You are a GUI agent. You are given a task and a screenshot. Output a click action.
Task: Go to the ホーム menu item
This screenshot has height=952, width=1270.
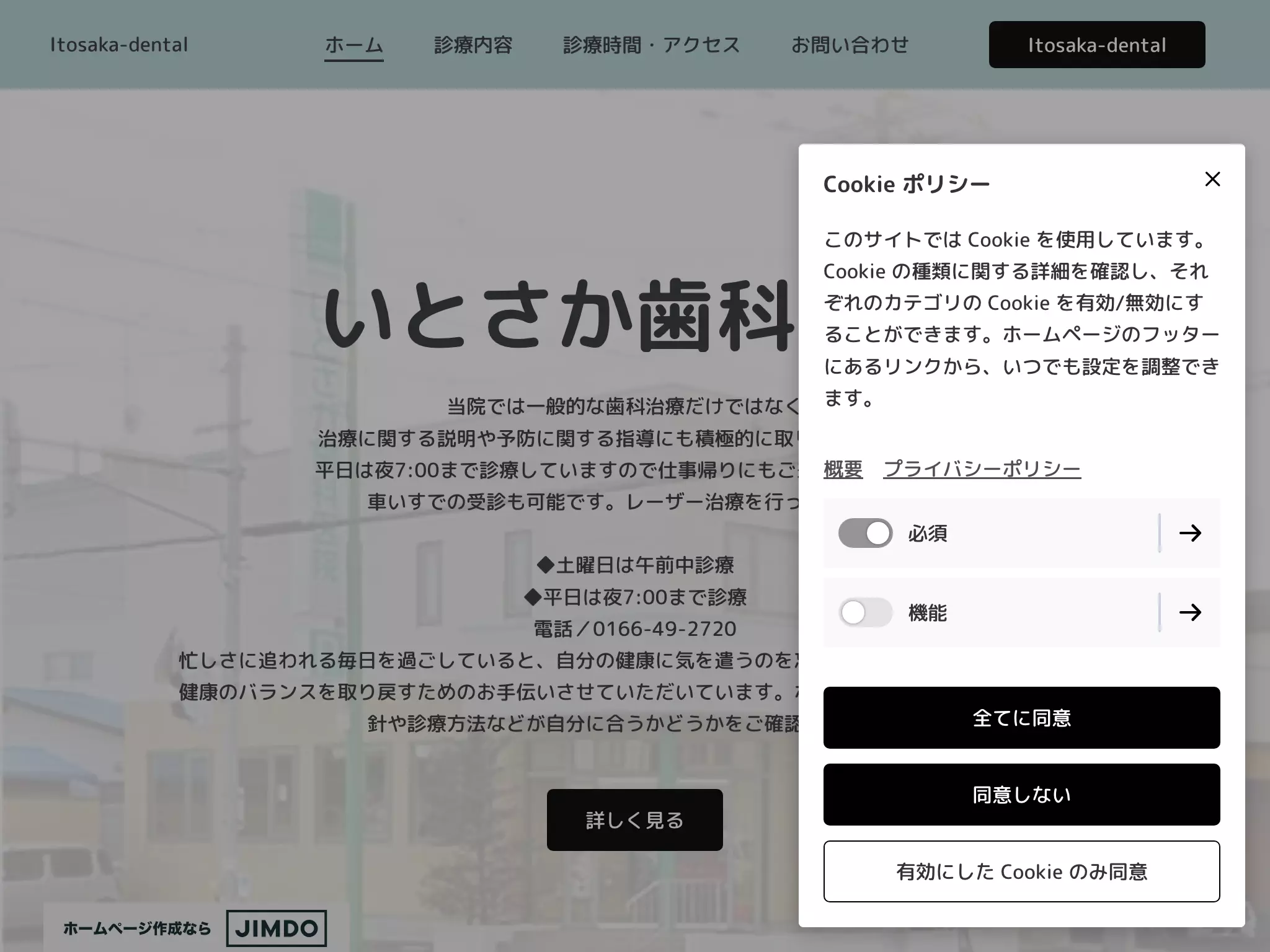point(353,45)
